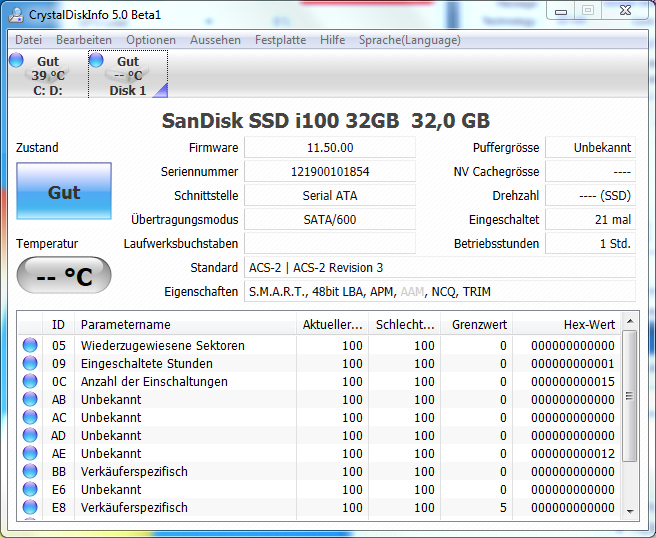Click the NV Cachegrösse value field

[590, 172]
